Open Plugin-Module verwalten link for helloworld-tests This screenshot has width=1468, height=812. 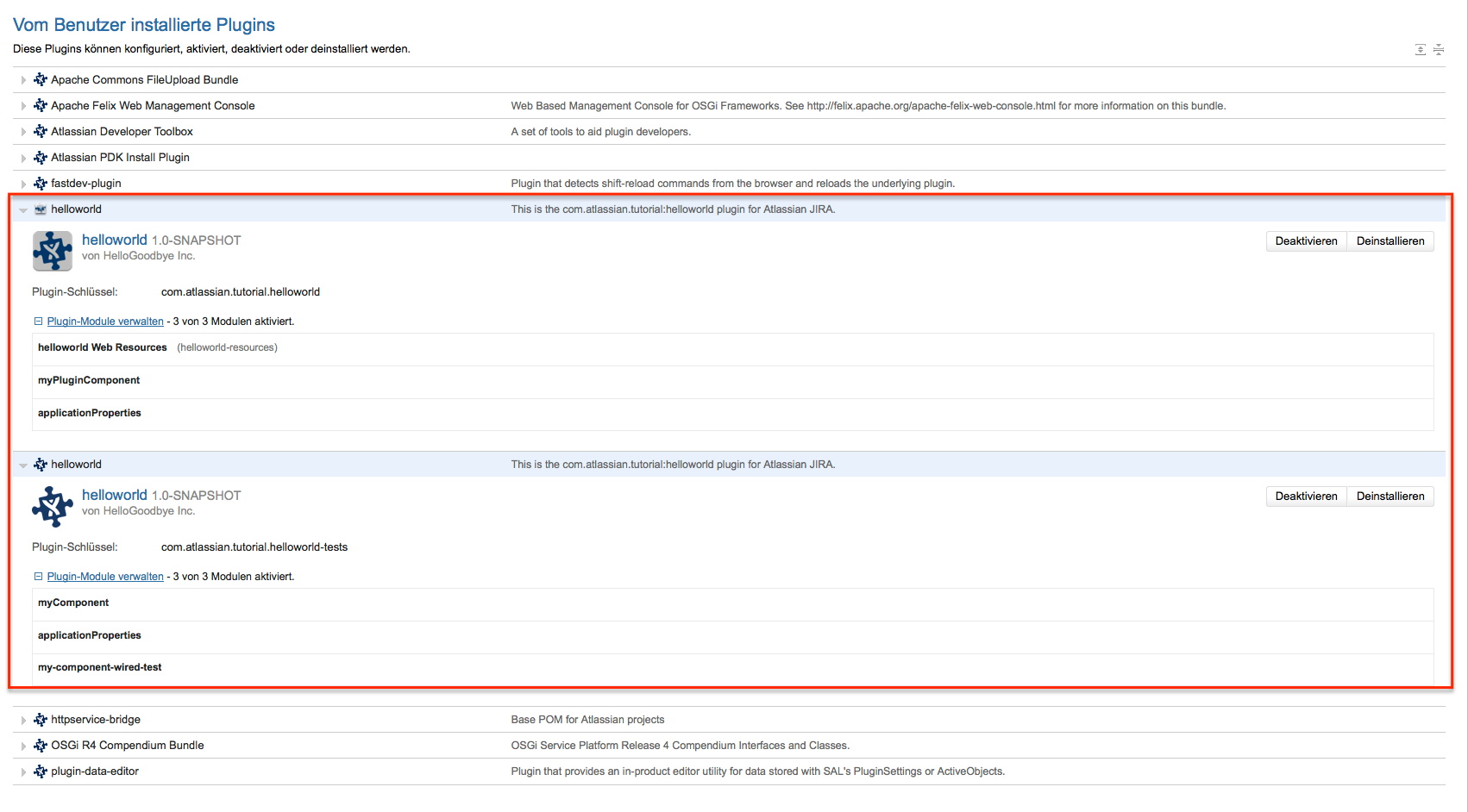pos(105,577)
